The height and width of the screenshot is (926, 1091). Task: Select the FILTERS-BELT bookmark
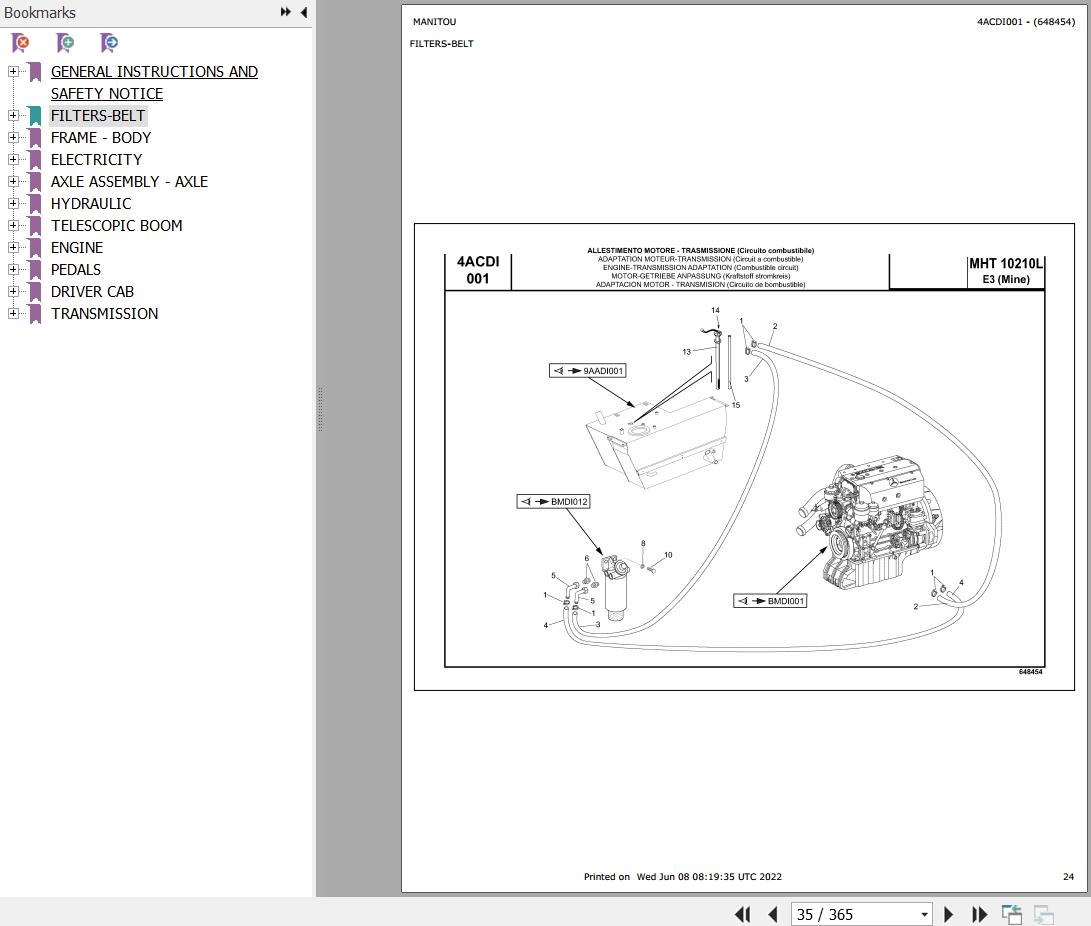click(x=97, y=115)
